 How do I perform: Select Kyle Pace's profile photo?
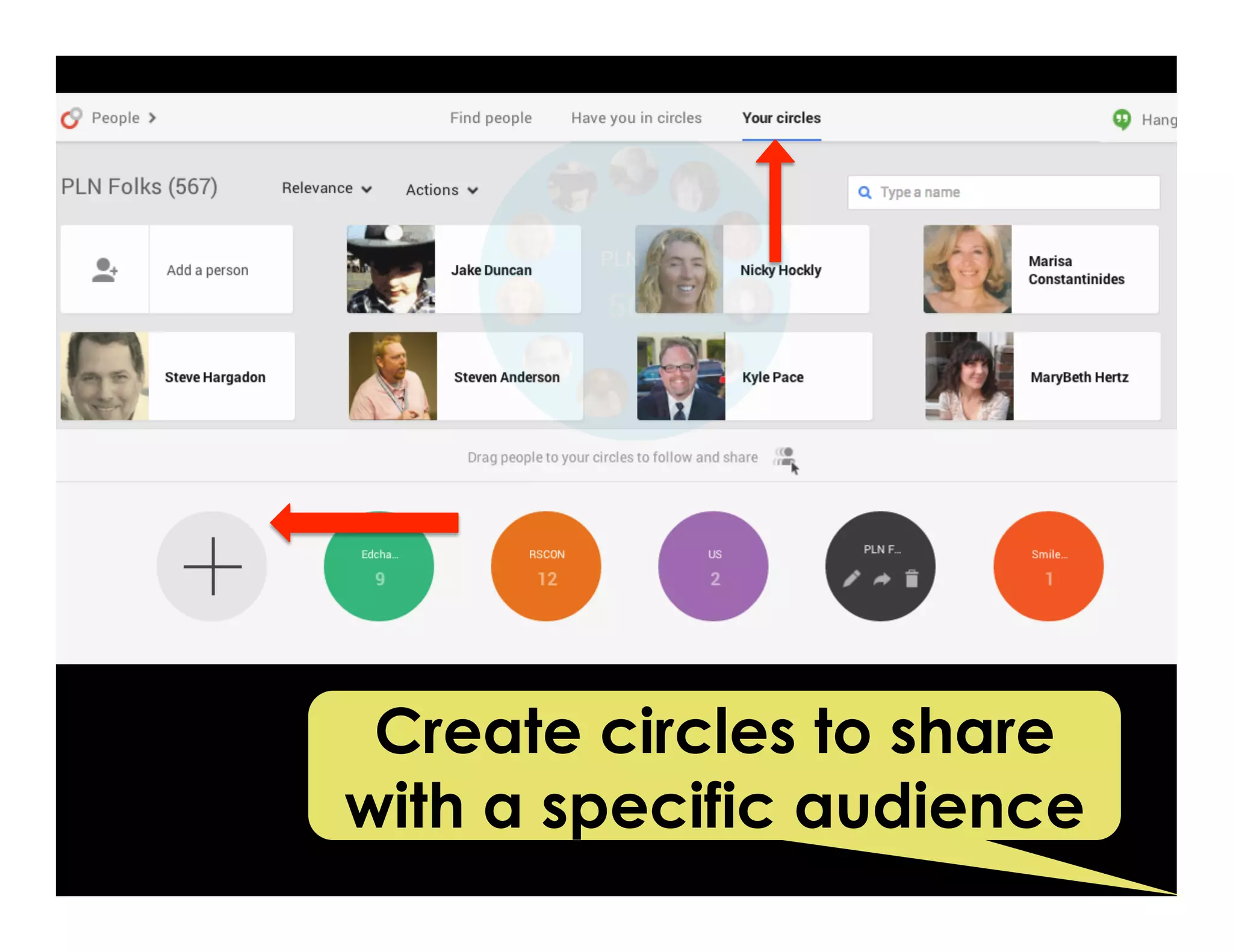(x=681, y=376)
